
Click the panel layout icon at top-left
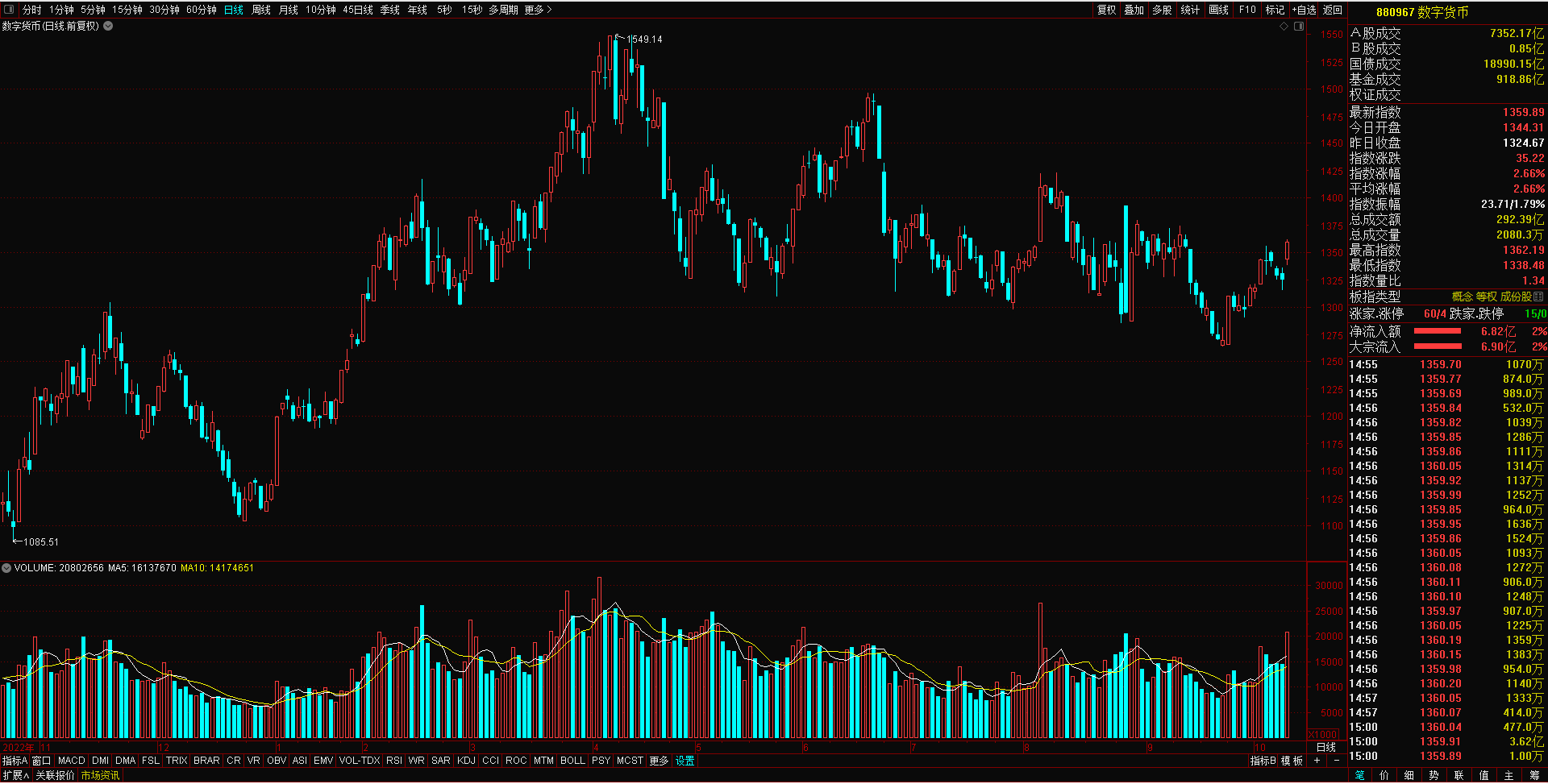tap(9, 10)
